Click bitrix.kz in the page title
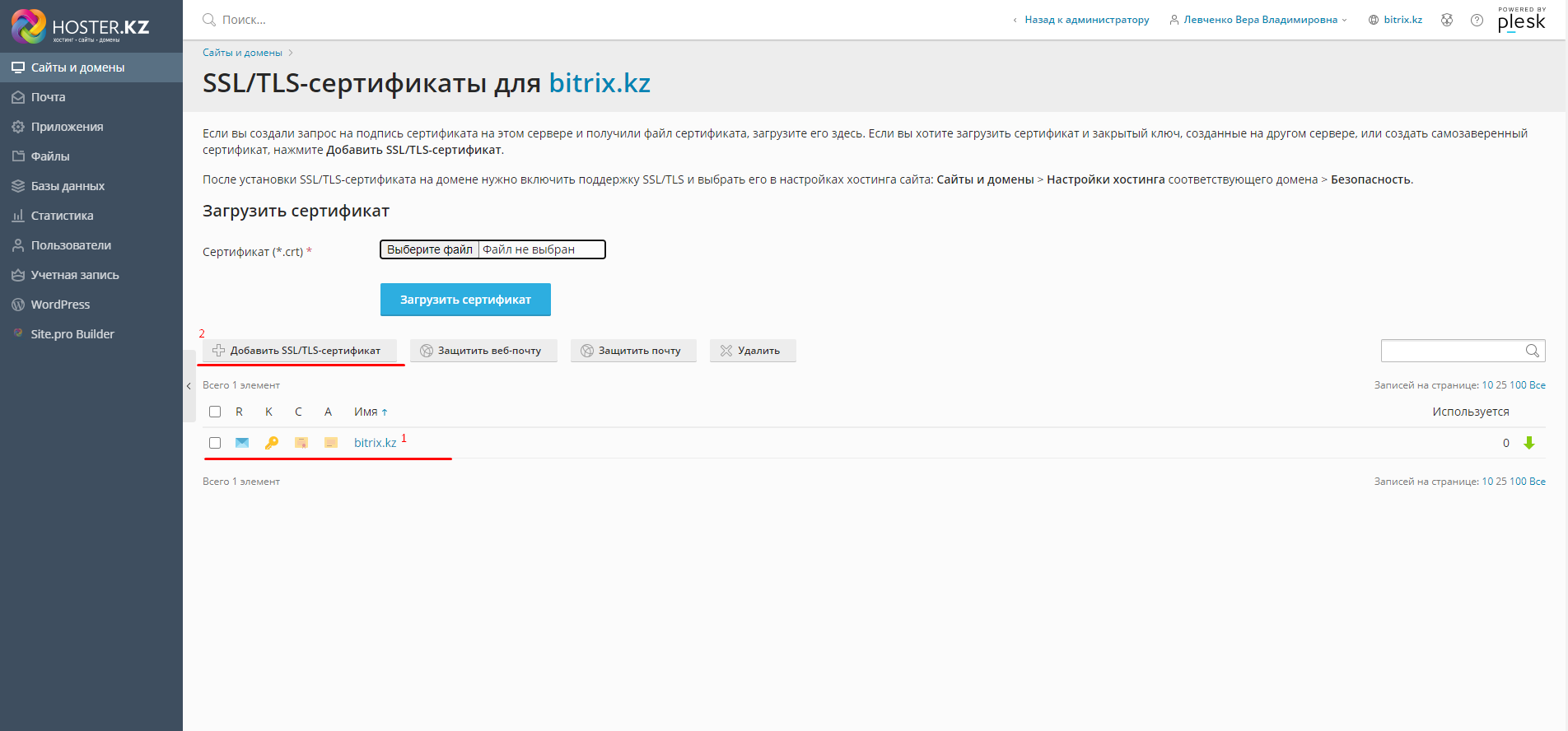 600,83
